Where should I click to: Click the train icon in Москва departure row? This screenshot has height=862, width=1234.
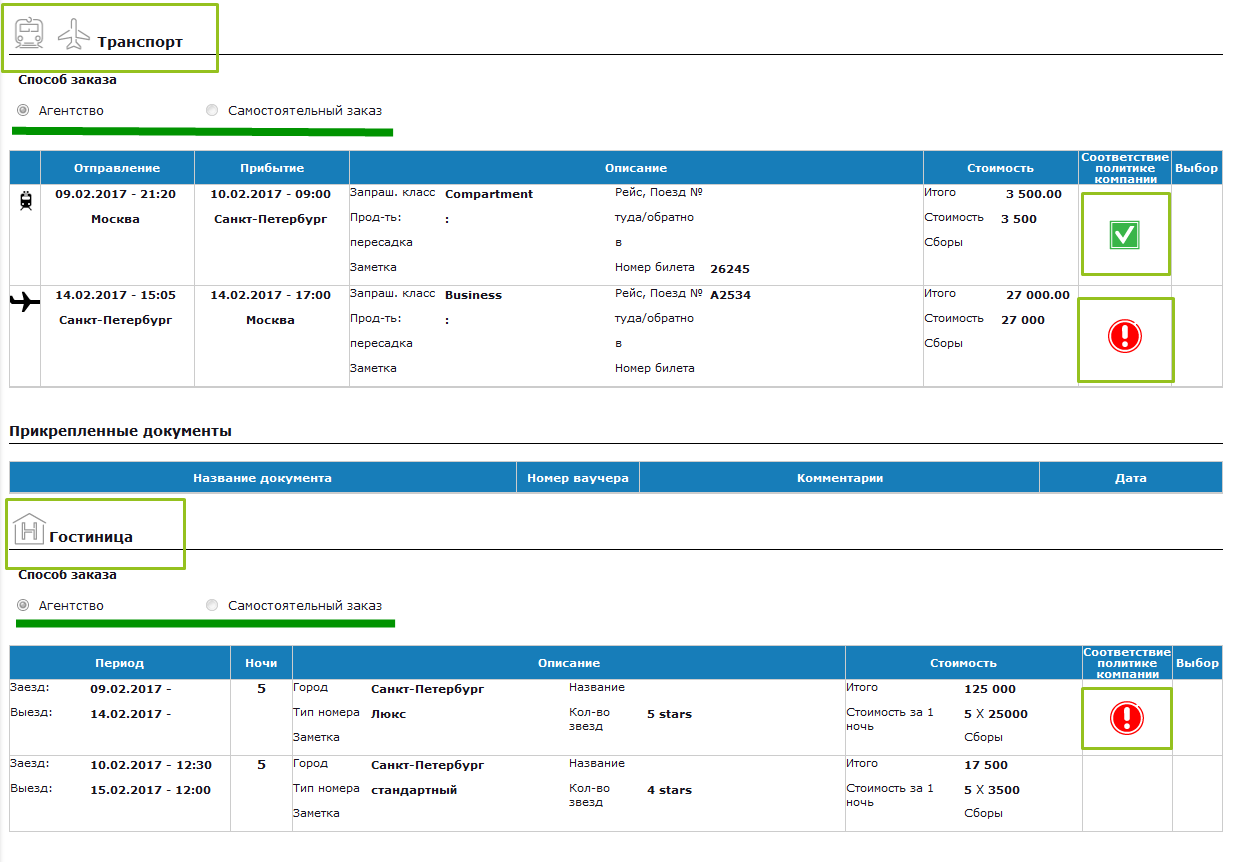point(25,201)
